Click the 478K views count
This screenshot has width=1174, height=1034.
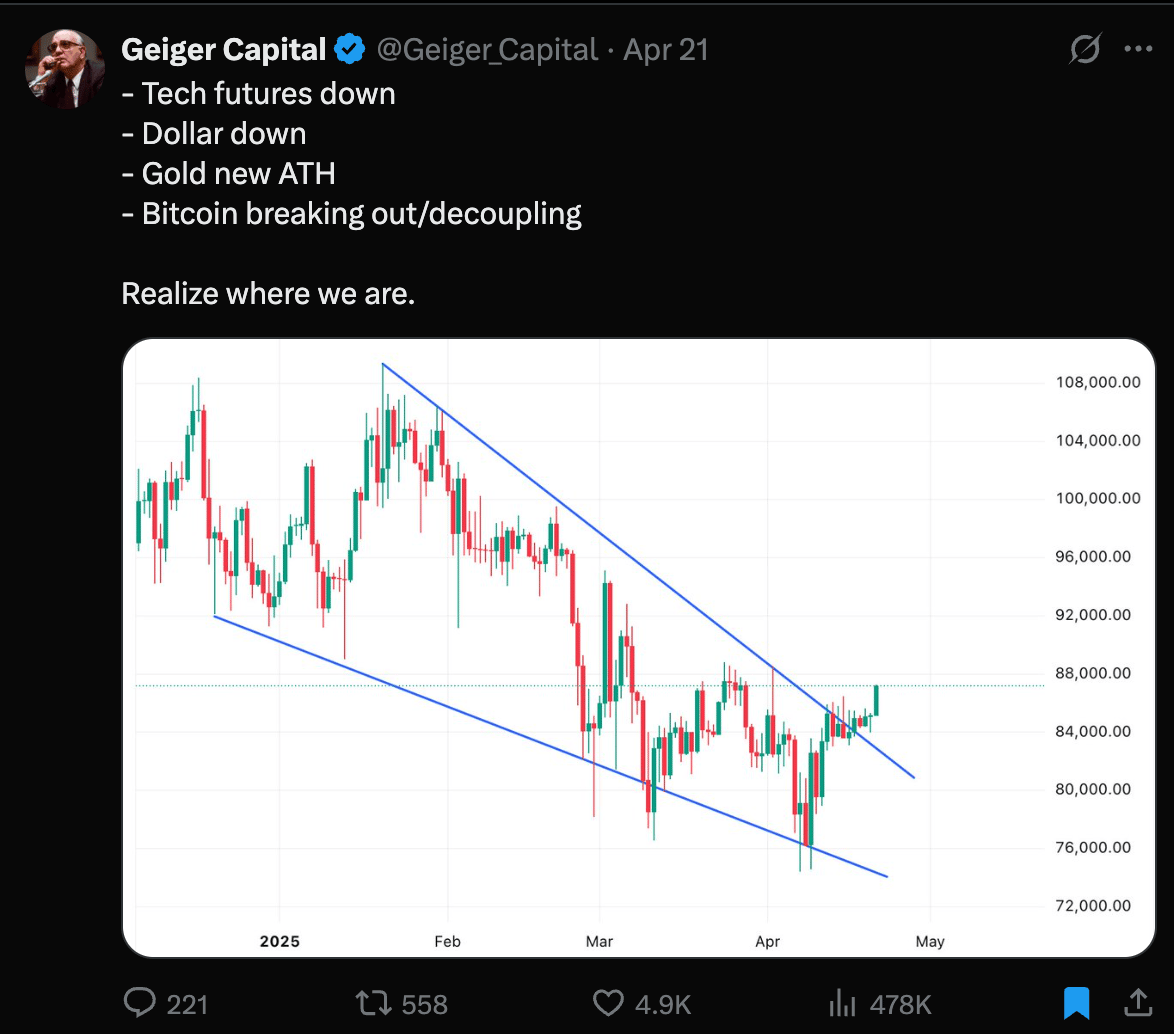(901, 1004)
